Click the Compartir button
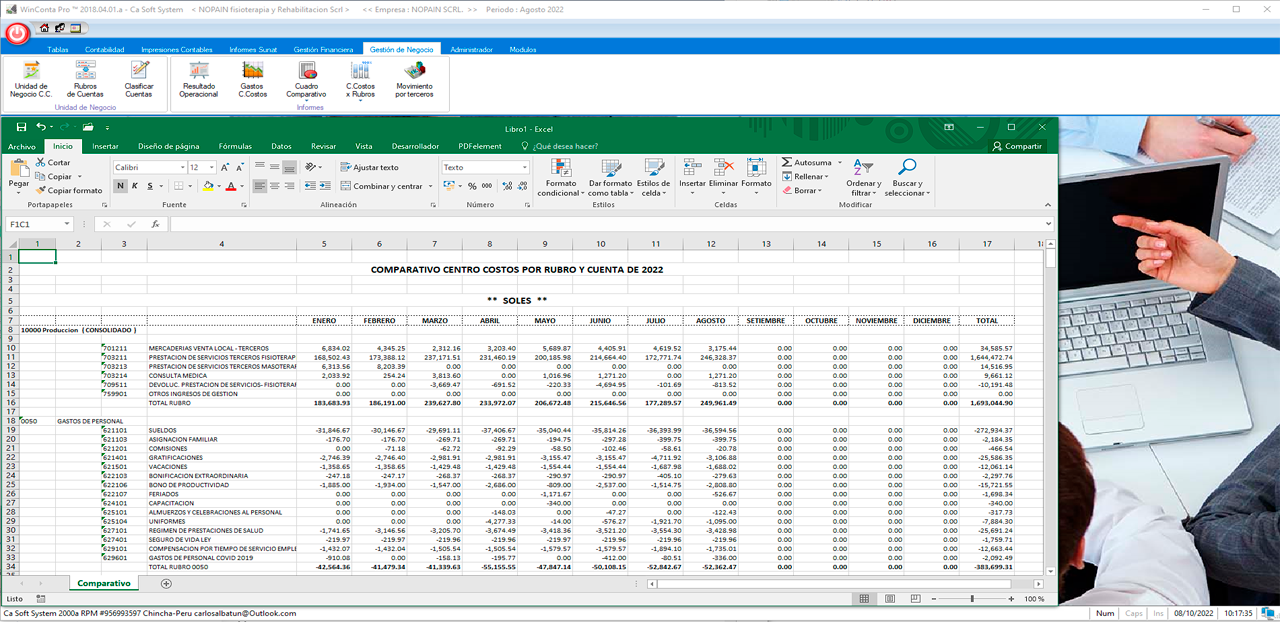This screenshot has width=1280, height=622. click(1016, 146)
